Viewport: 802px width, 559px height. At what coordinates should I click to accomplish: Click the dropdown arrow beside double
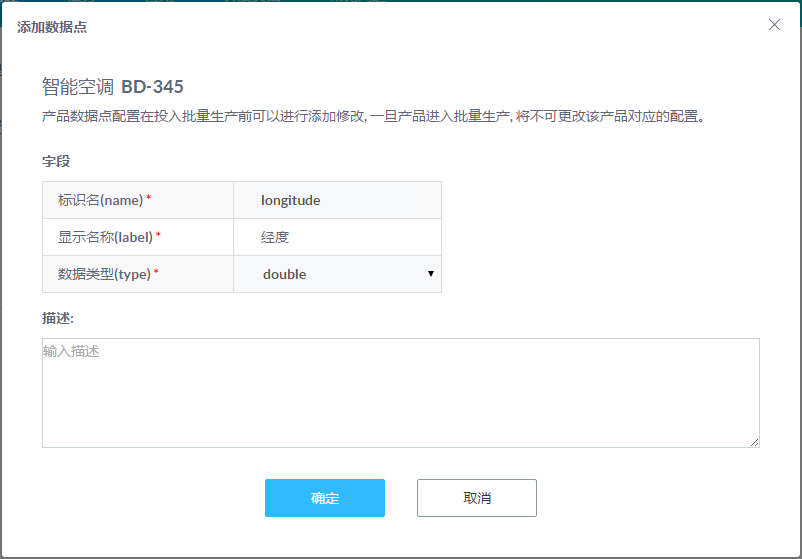click(x=431, y=274)
